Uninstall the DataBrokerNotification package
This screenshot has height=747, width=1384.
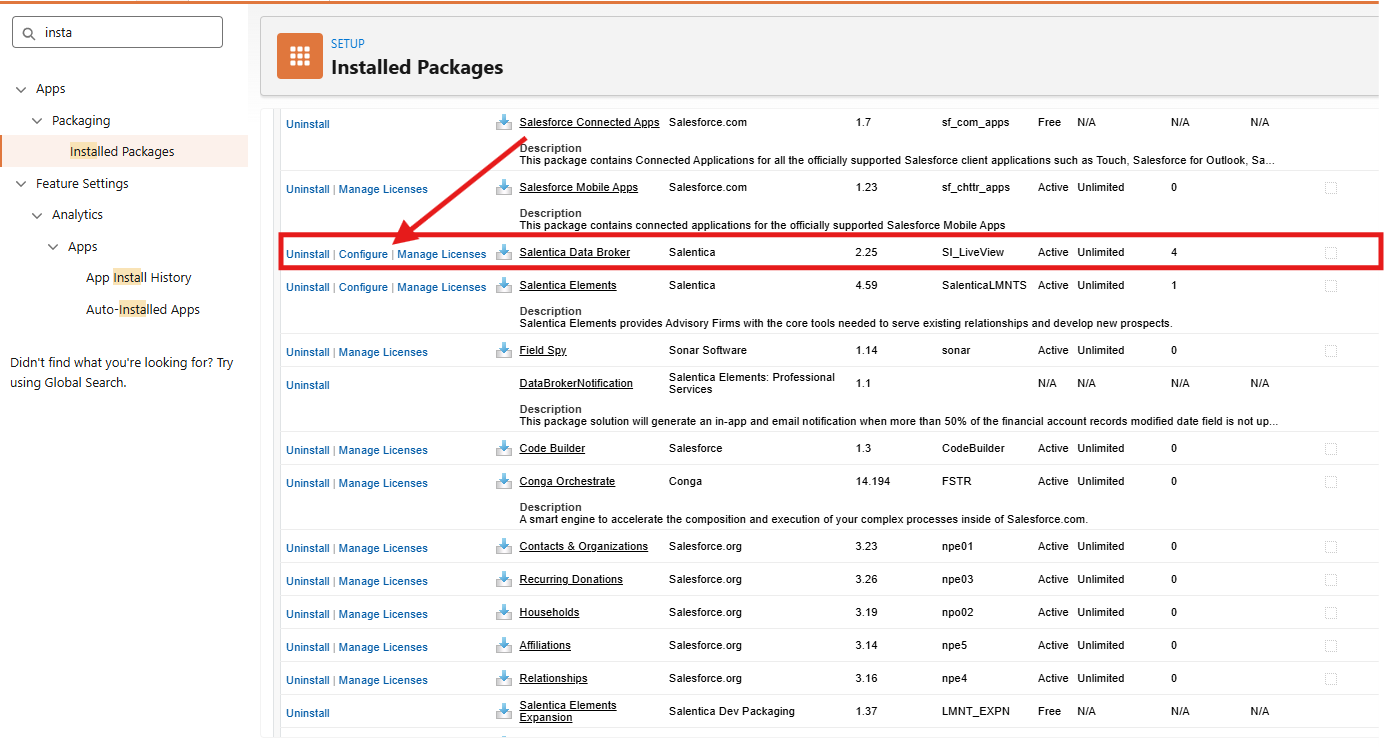pos(307,385)
